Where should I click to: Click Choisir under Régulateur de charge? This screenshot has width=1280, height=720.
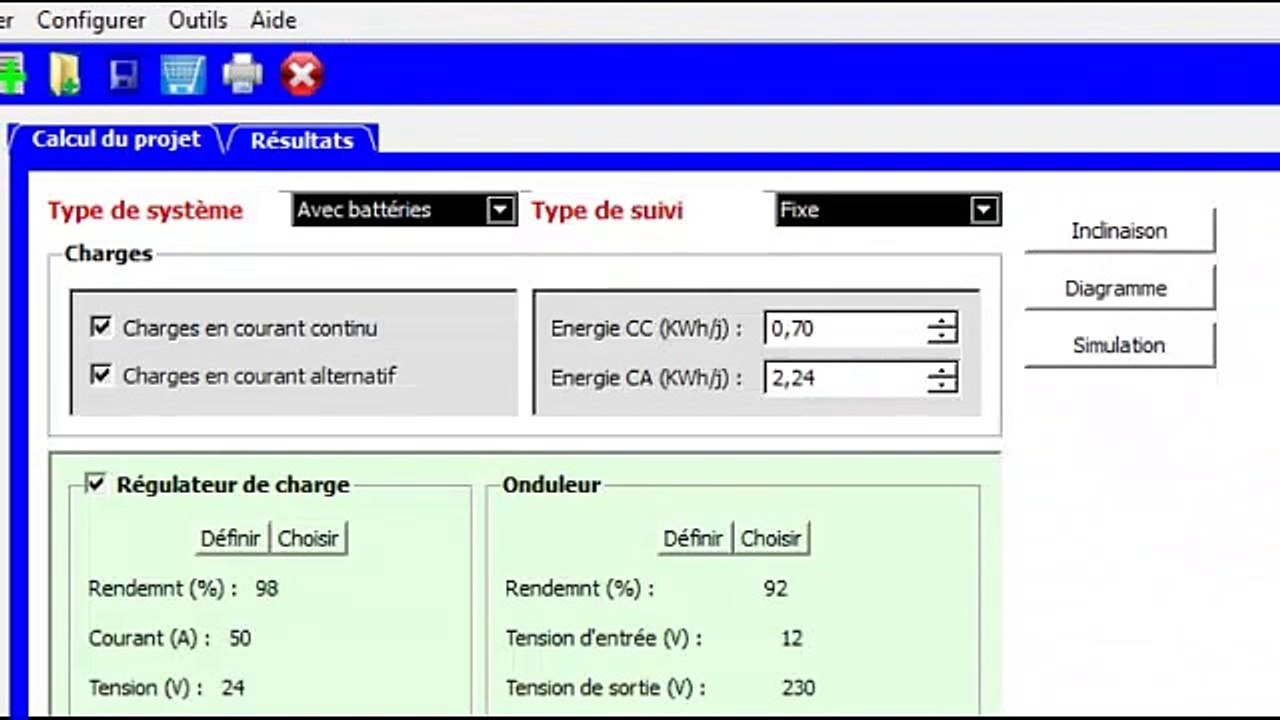(309, 538)
